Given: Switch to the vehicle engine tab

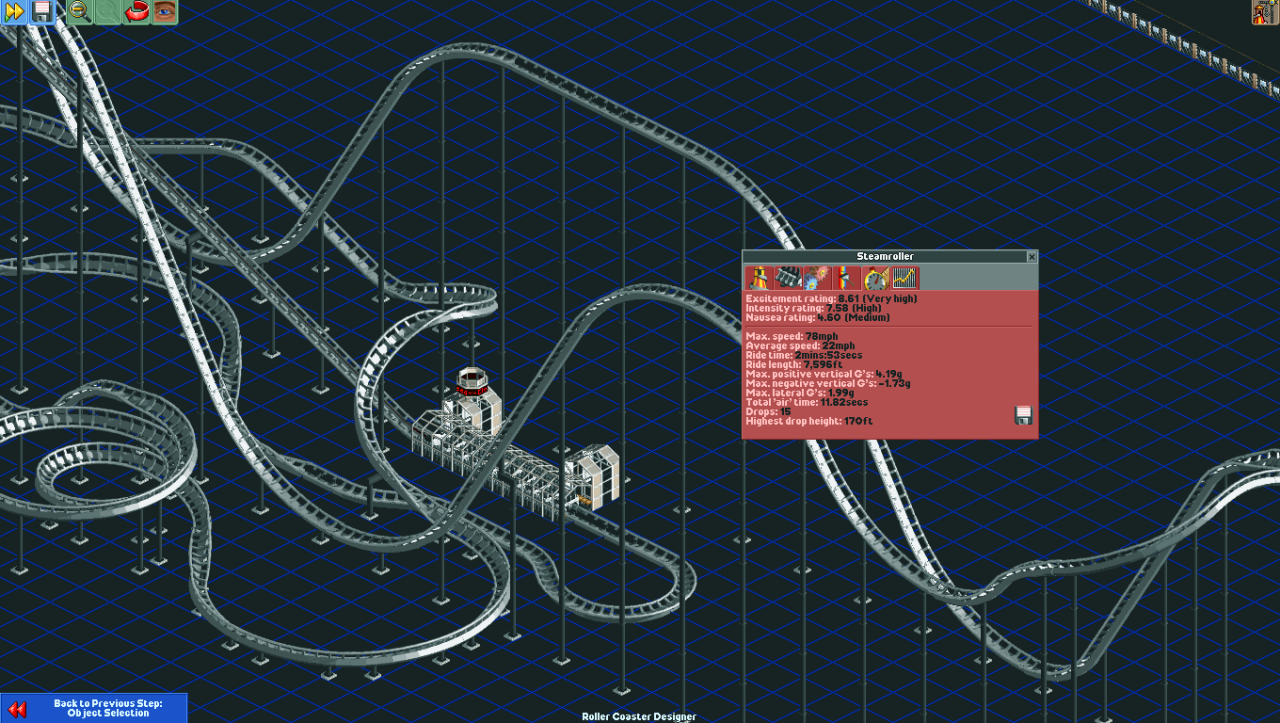Looking at the screenshot, I should click(789, 278).
